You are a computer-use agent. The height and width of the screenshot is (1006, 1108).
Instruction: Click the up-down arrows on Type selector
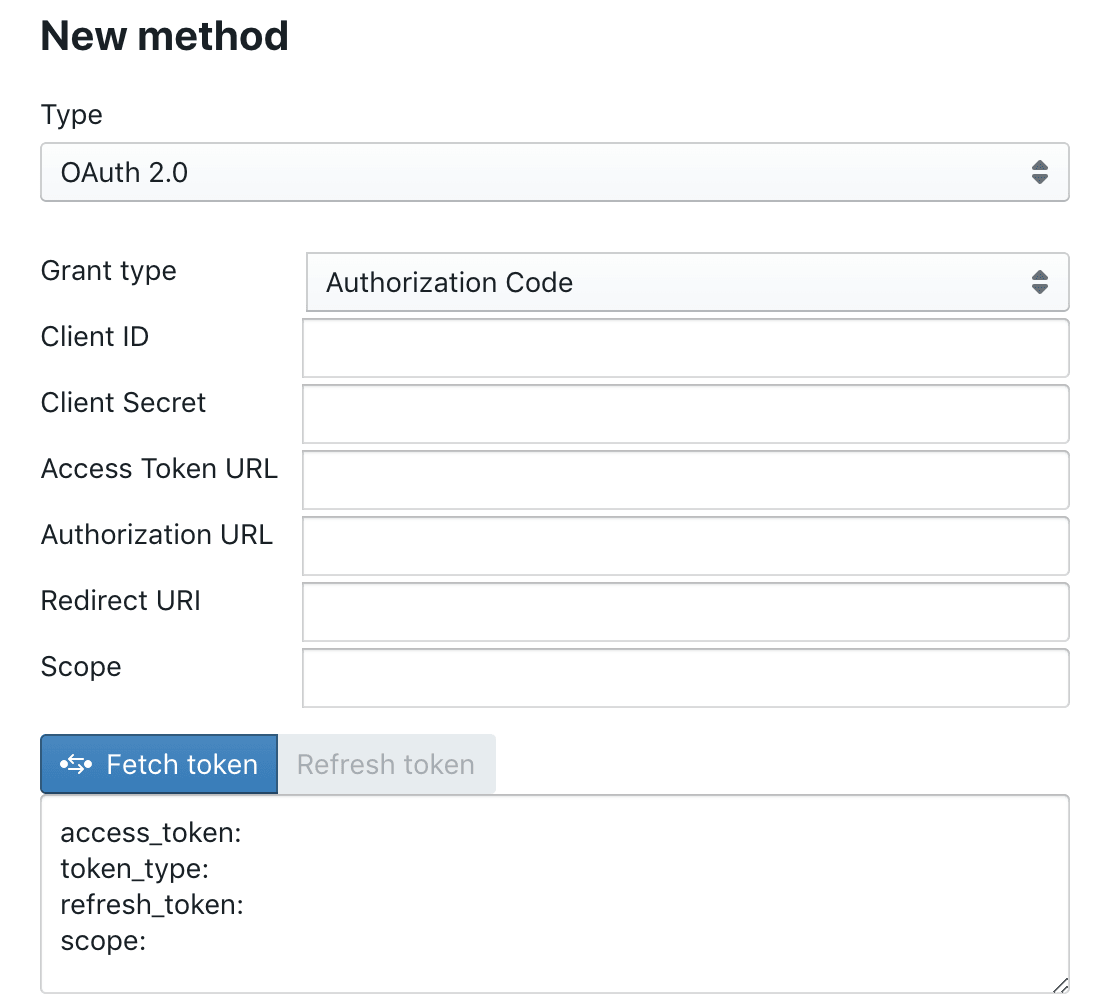(1040, 172)
